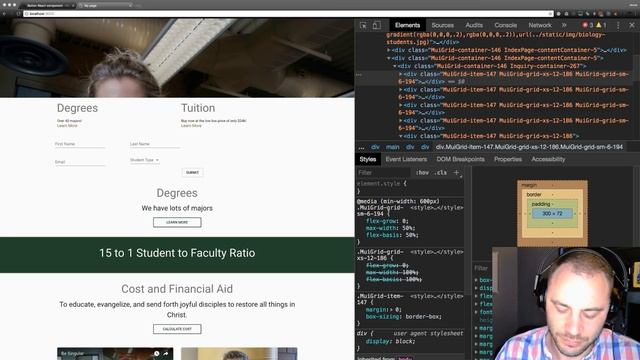
Task: Click the three-dot gutter icon beside selected DOM node
Action: 359,75
